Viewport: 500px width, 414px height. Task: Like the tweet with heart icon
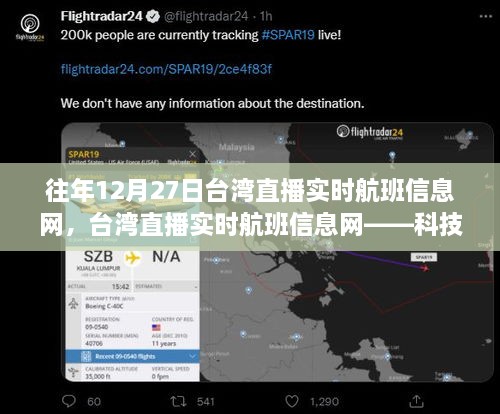click(x=292, y=401)
